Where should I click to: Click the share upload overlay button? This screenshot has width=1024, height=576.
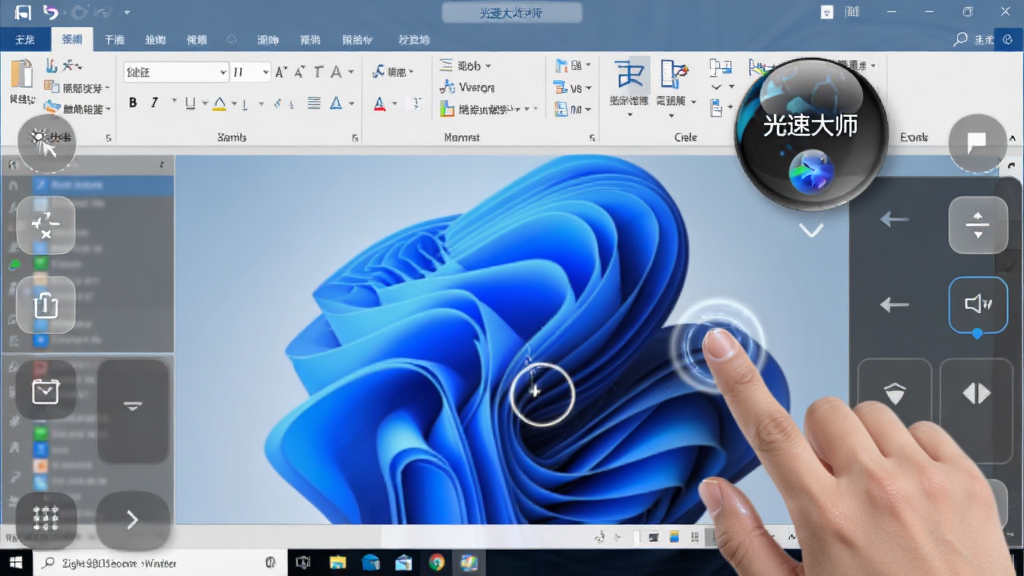(x=46, y=305)
